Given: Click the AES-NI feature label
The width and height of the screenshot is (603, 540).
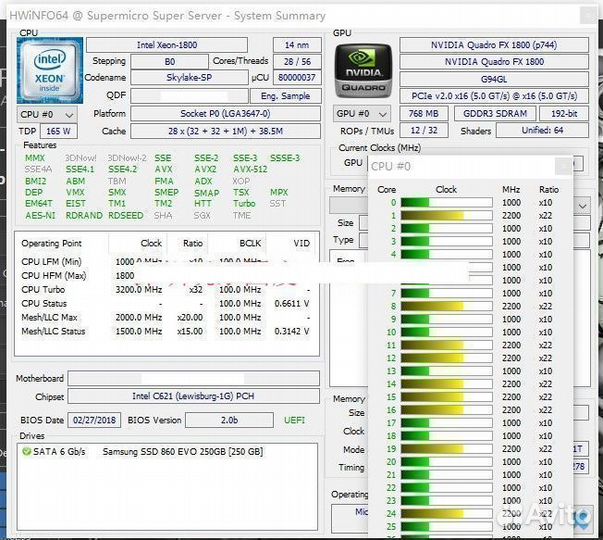Looking at the screenshot, I should (40, 215).
